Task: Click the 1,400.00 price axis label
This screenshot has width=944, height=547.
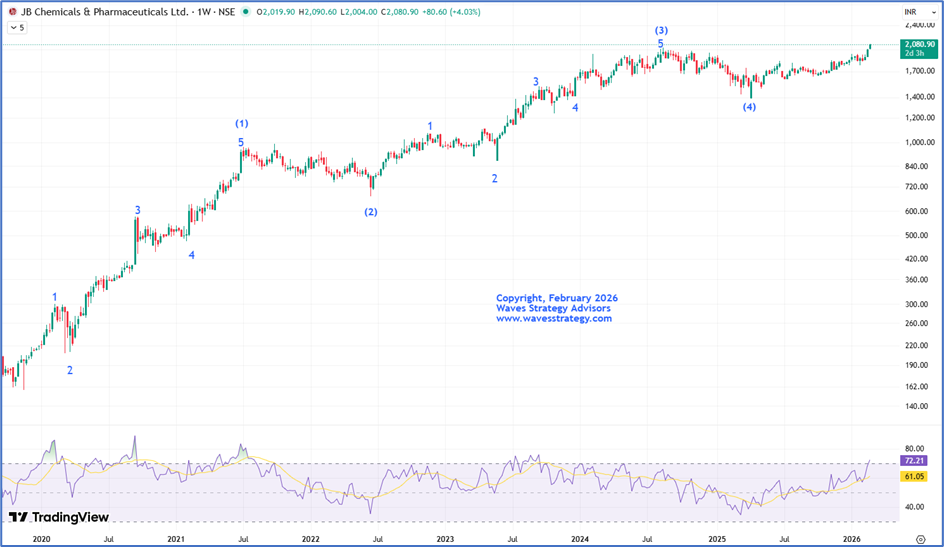Action: click(x=920, y=97)
